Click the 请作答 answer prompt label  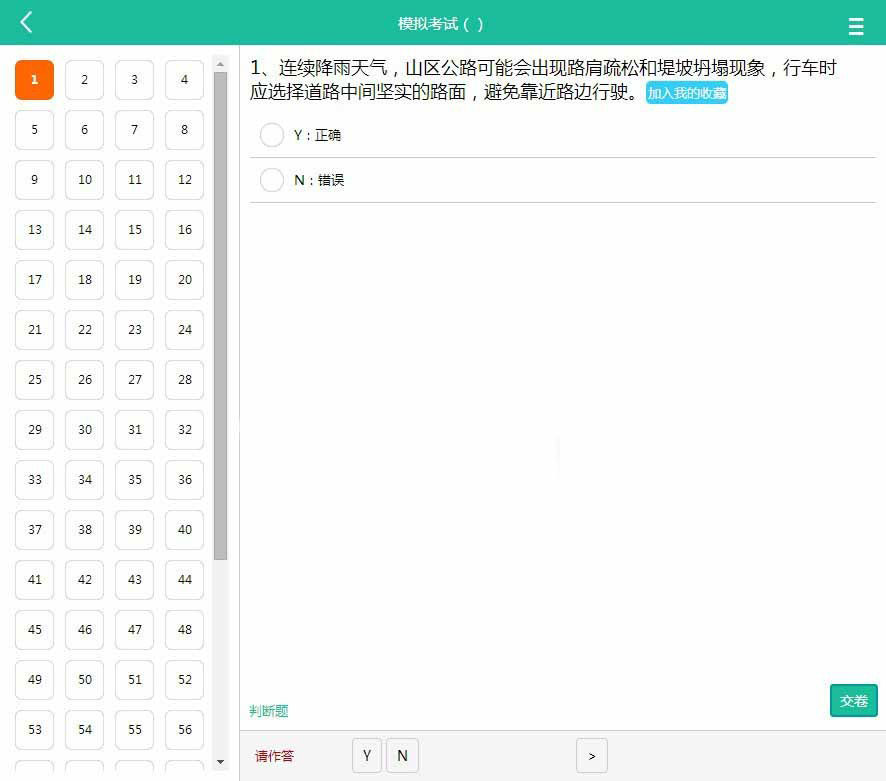[x=274, y=756]
